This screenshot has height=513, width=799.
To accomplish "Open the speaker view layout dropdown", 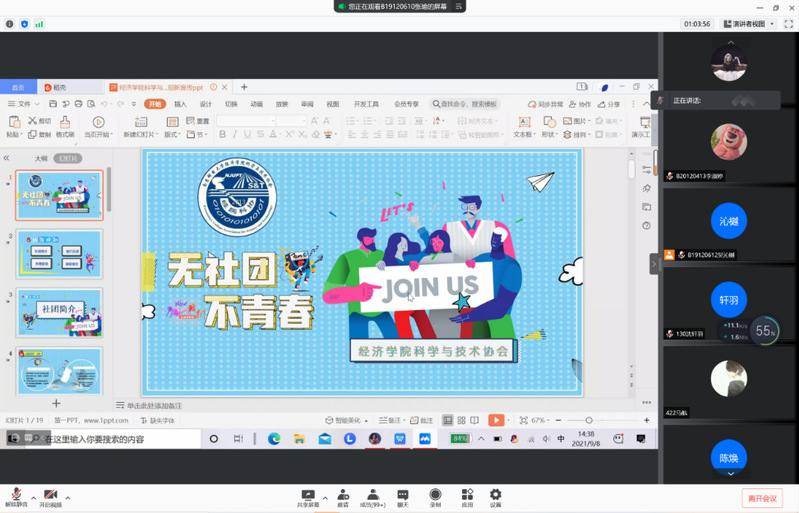I will tap(748, 24).
